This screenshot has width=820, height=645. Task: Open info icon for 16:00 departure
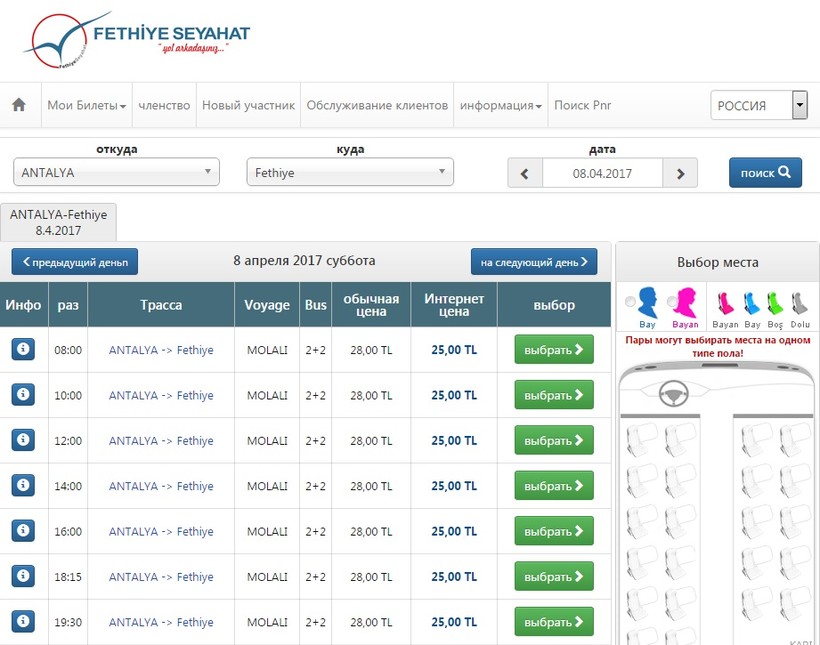click(x=23, y=531)
